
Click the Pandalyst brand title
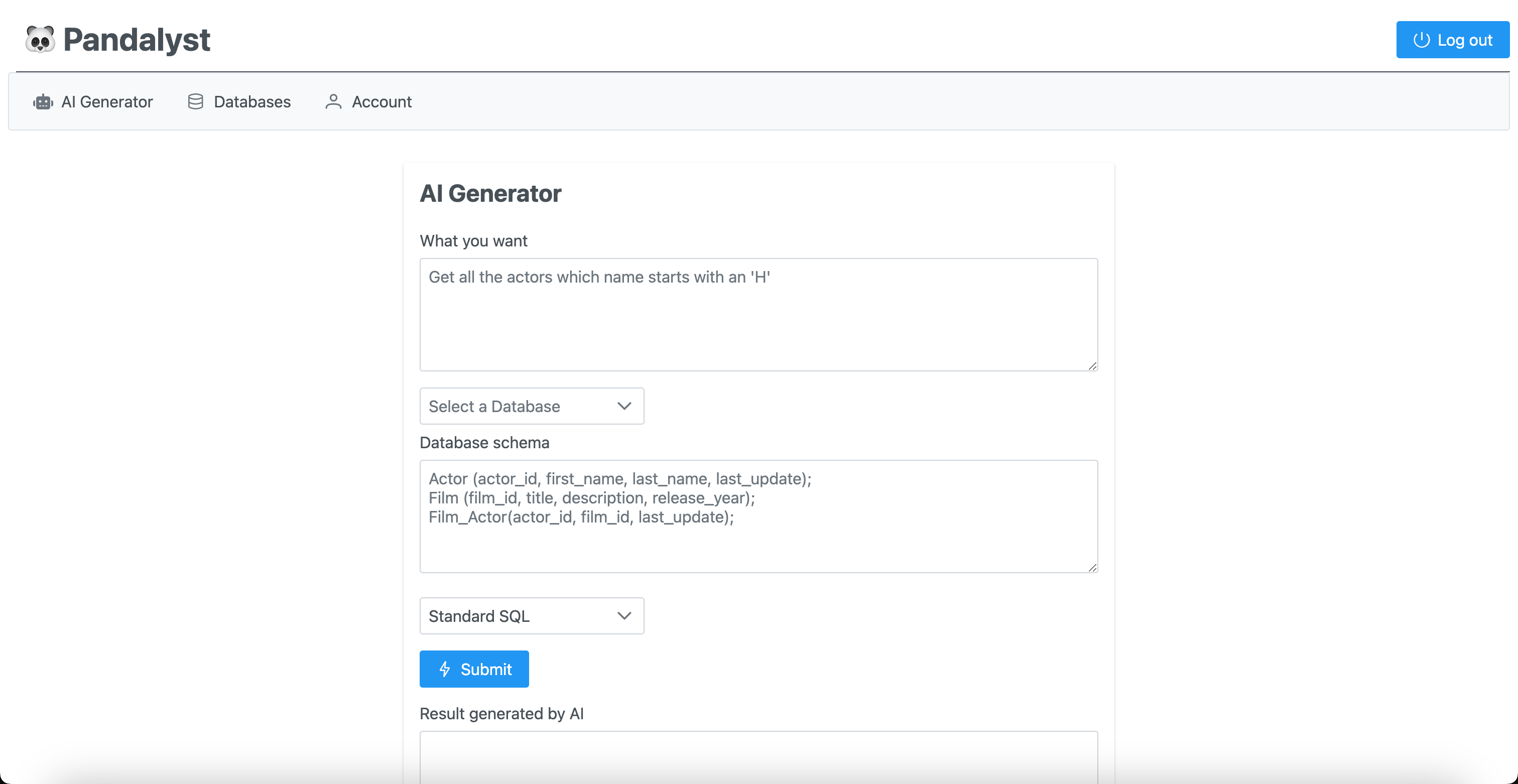click(x=136, y=40)
